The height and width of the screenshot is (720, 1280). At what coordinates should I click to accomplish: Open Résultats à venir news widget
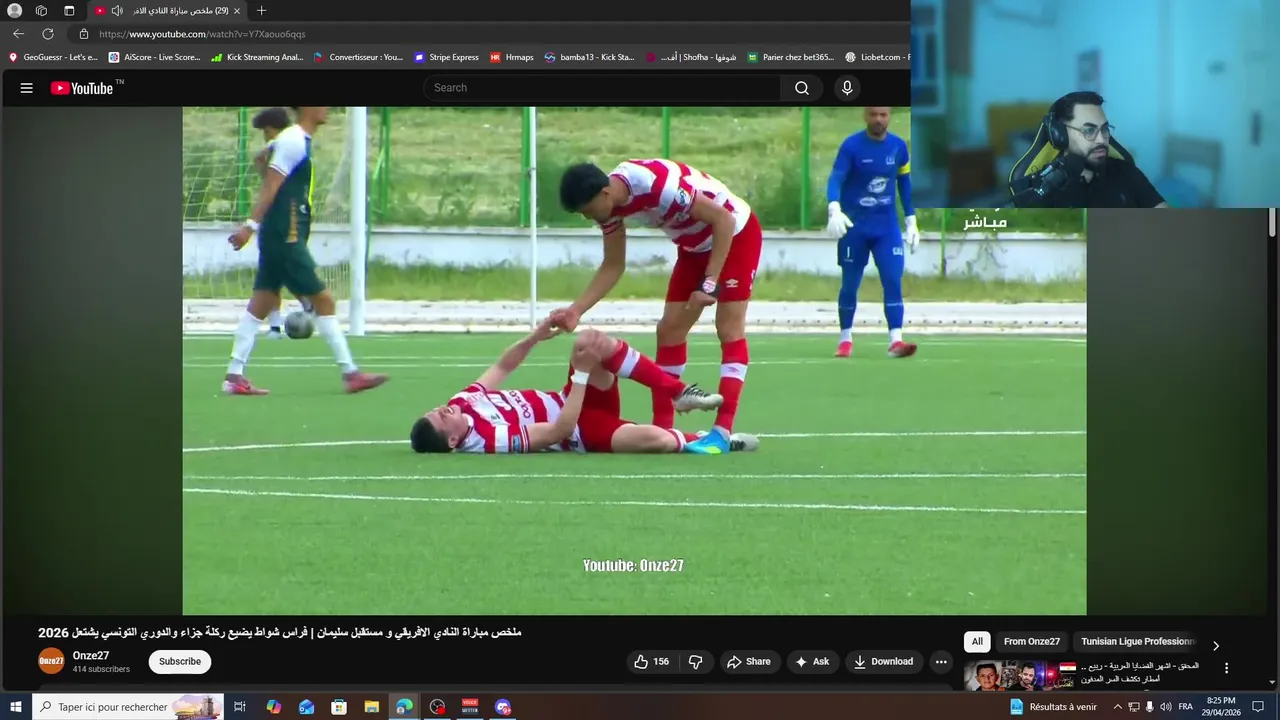tap(1053, 707)
